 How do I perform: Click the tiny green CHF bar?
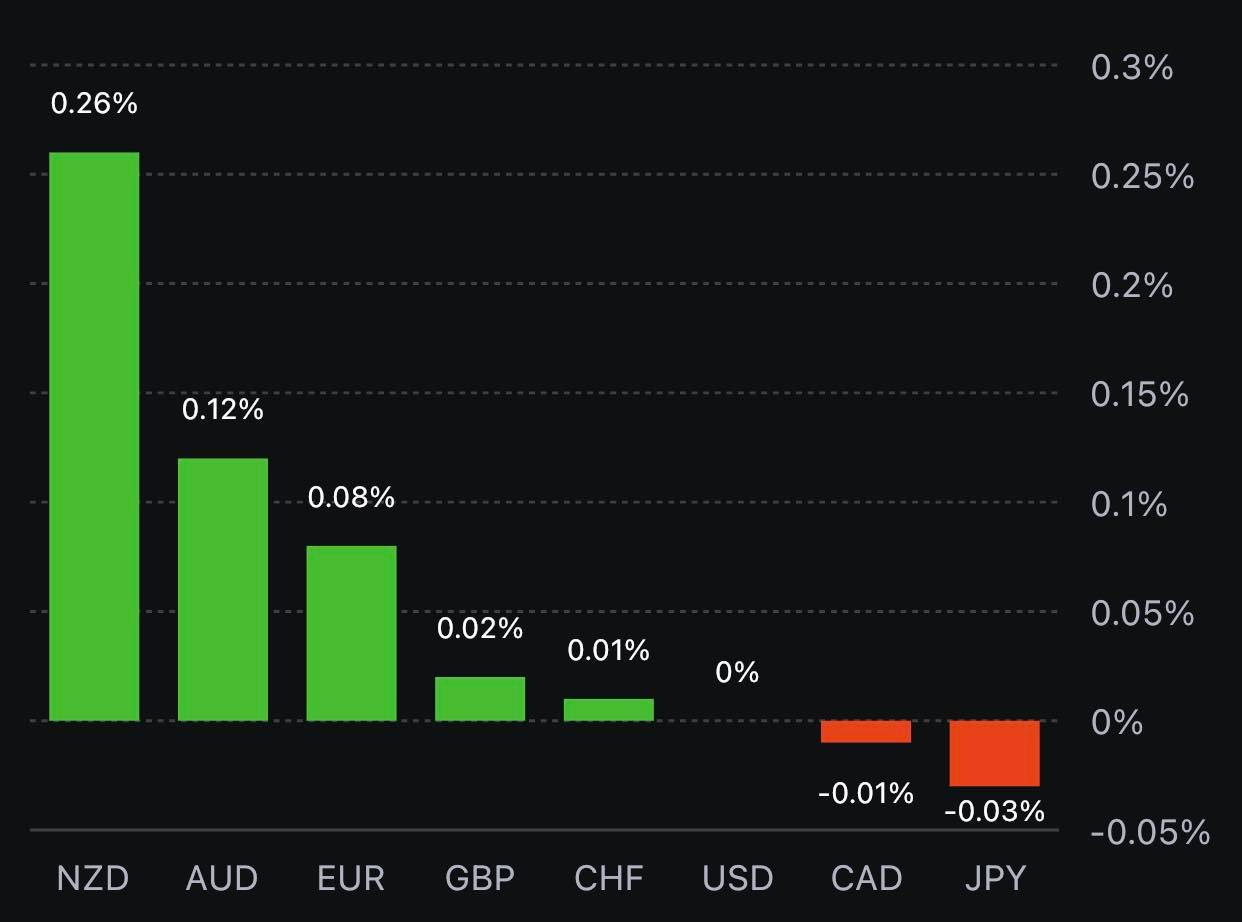click(608, 710)
